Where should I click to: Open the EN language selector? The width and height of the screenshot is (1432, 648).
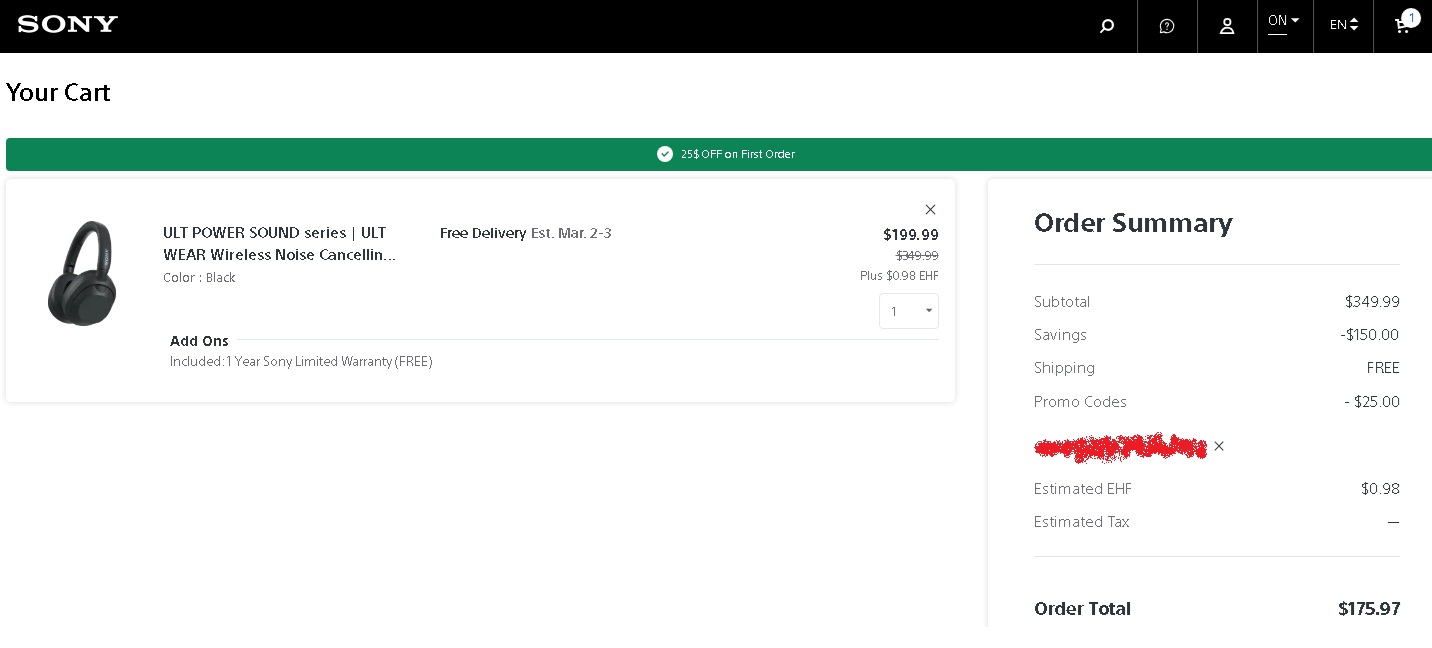point(1343,25)
